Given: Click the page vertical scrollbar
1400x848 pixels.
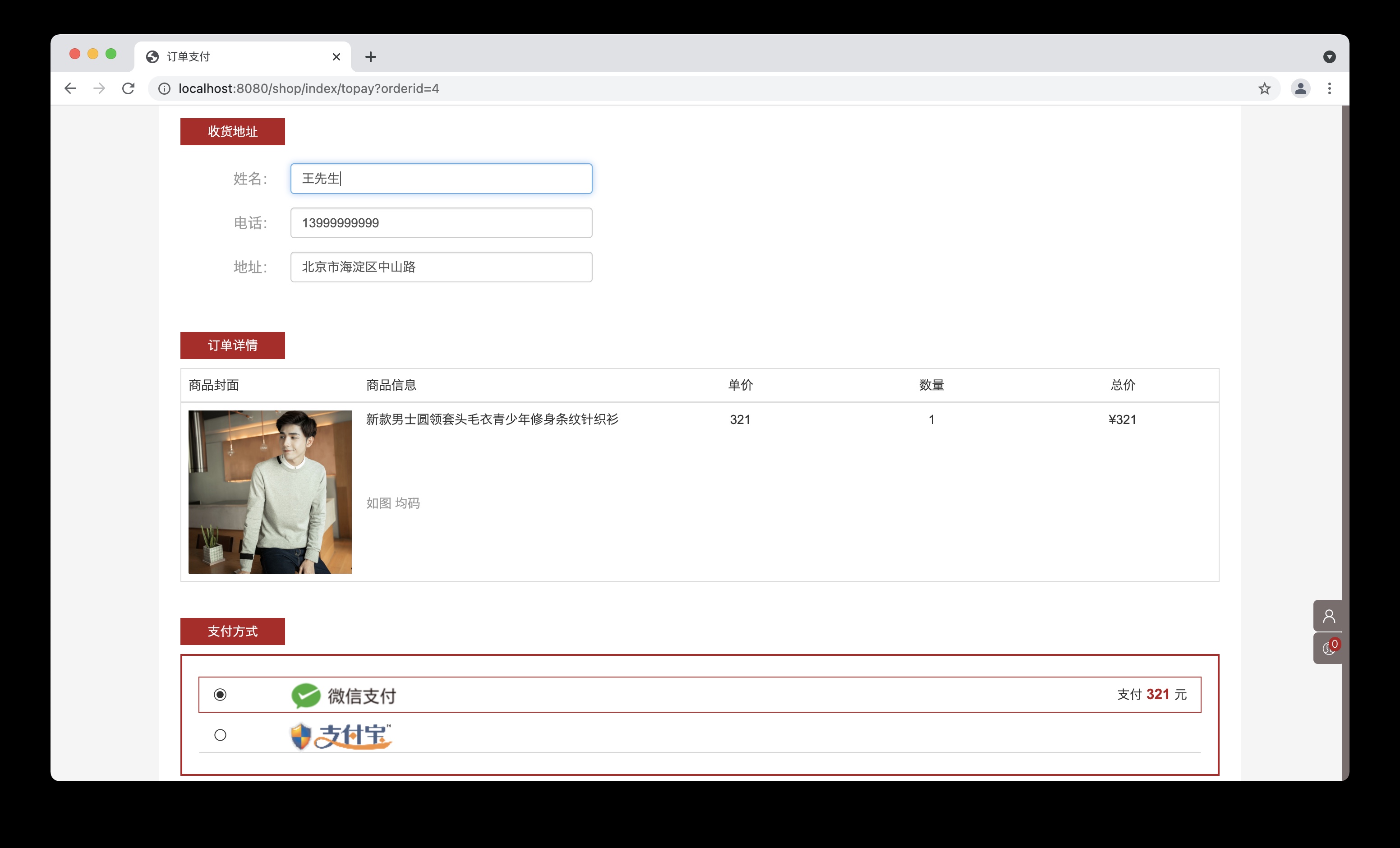Looking at the screenshot, I should [1345, 443].
